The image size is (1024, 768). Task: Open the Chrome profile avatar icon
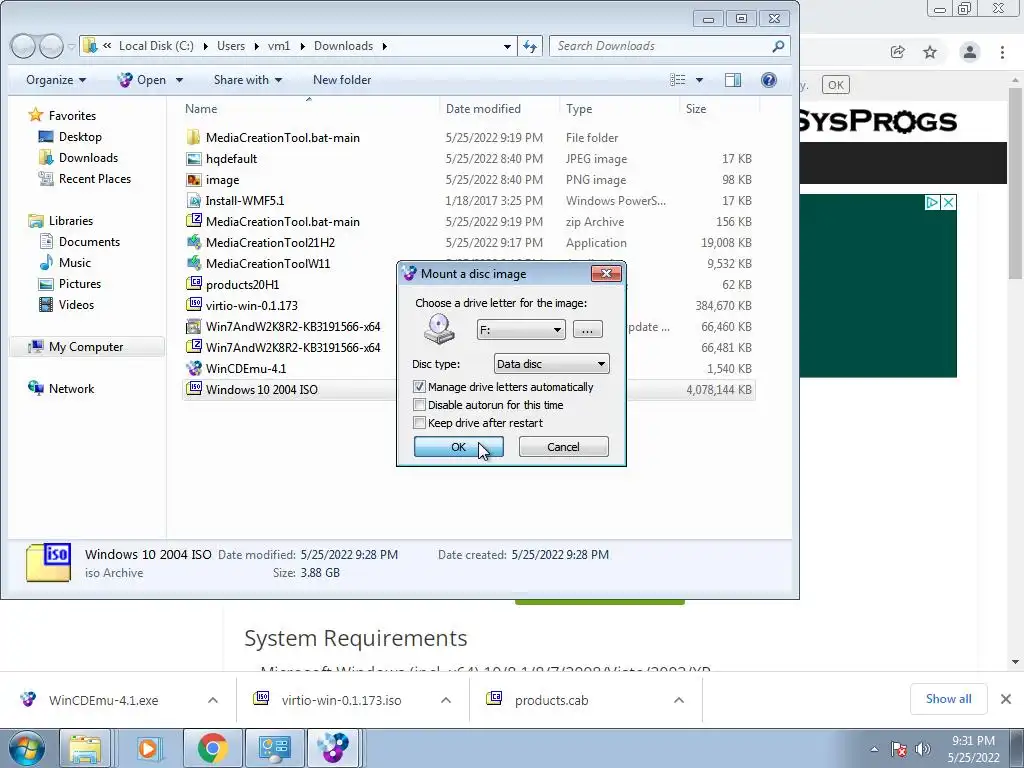970,52
